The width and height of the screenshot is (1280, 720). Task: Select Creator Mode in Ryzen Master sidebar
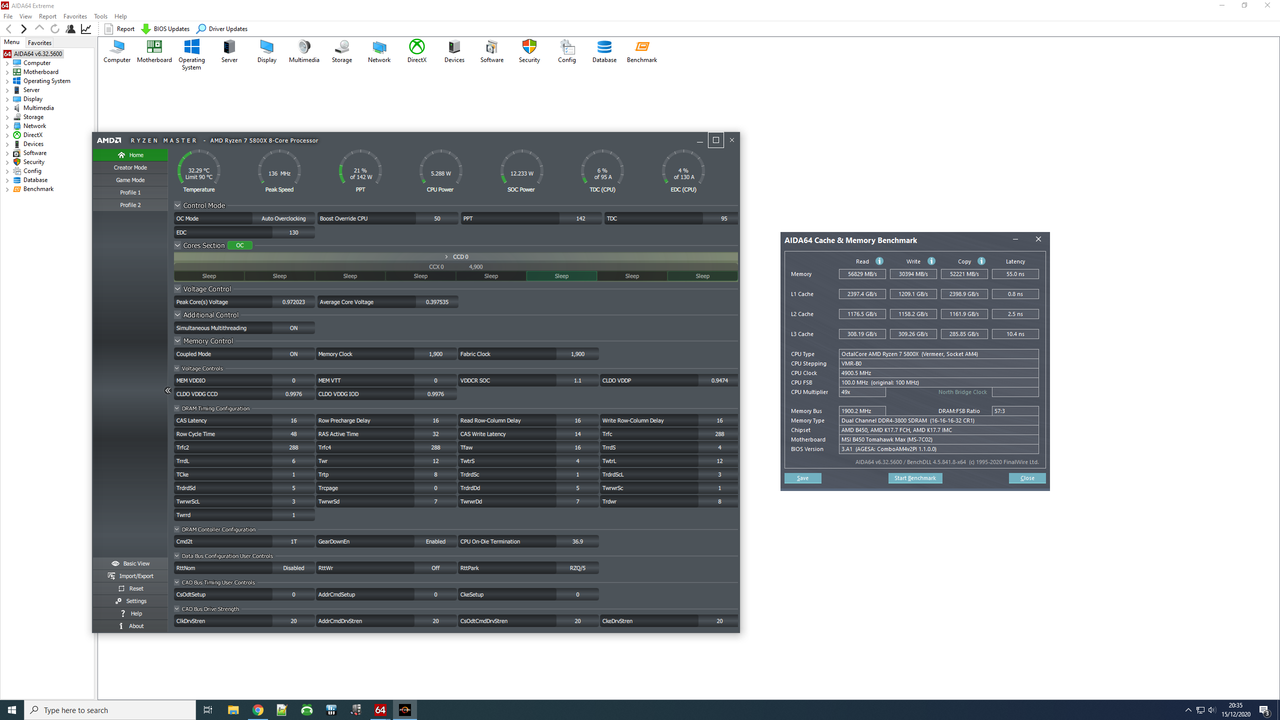click(x=130, y=168)
